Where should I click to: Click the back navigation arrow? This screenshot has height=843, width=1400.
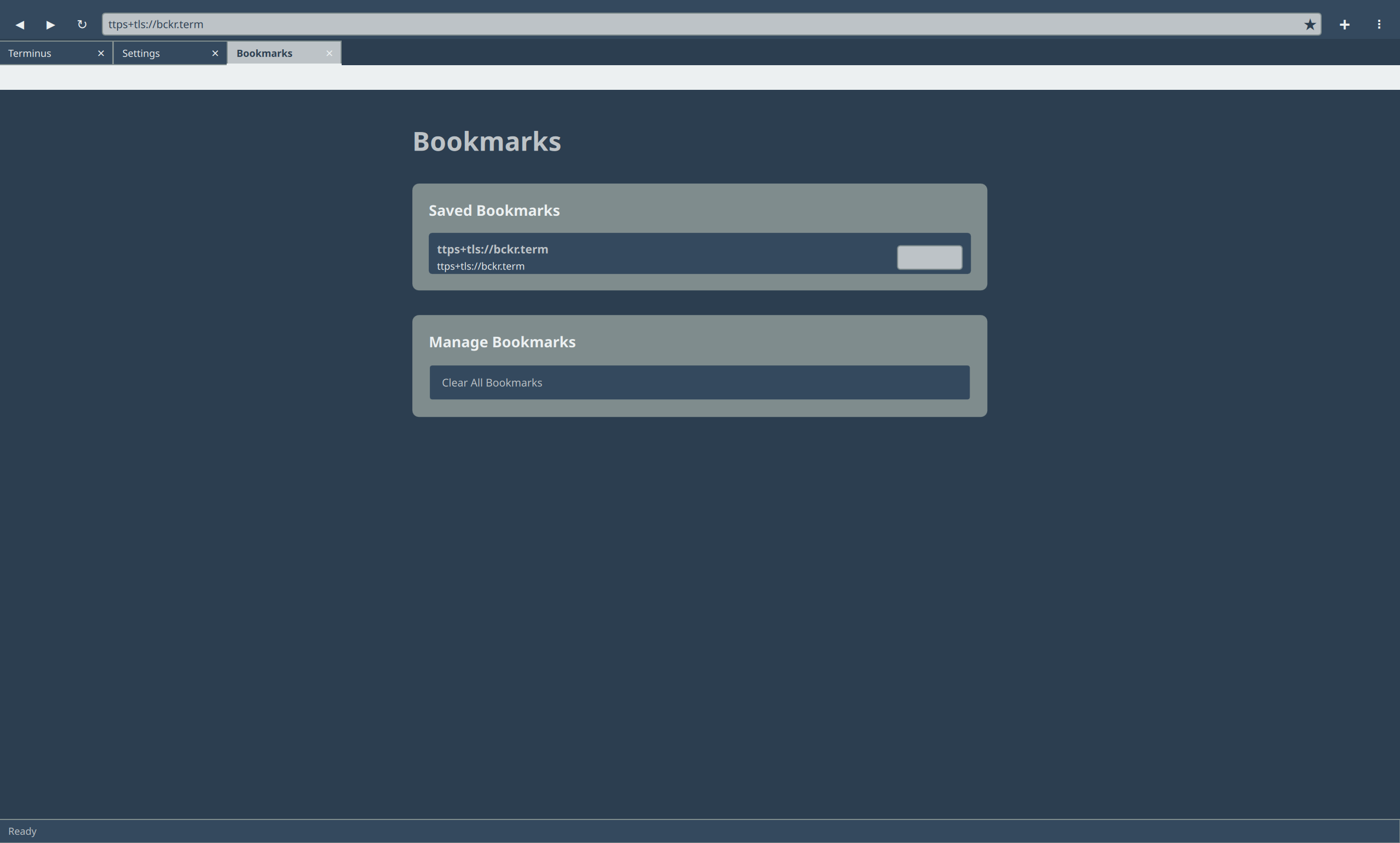(20, 25)
